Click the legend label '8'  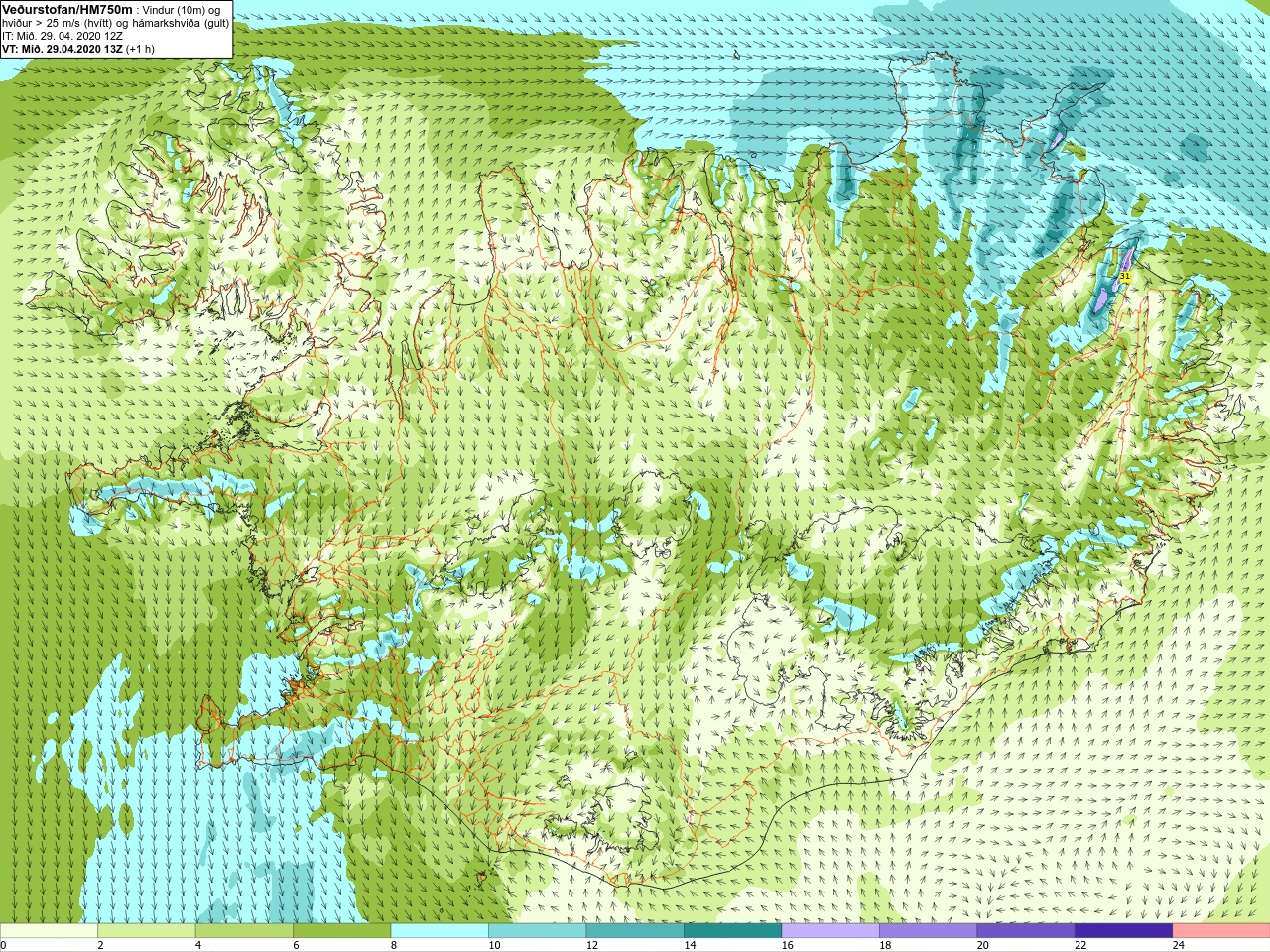(394, 945)
